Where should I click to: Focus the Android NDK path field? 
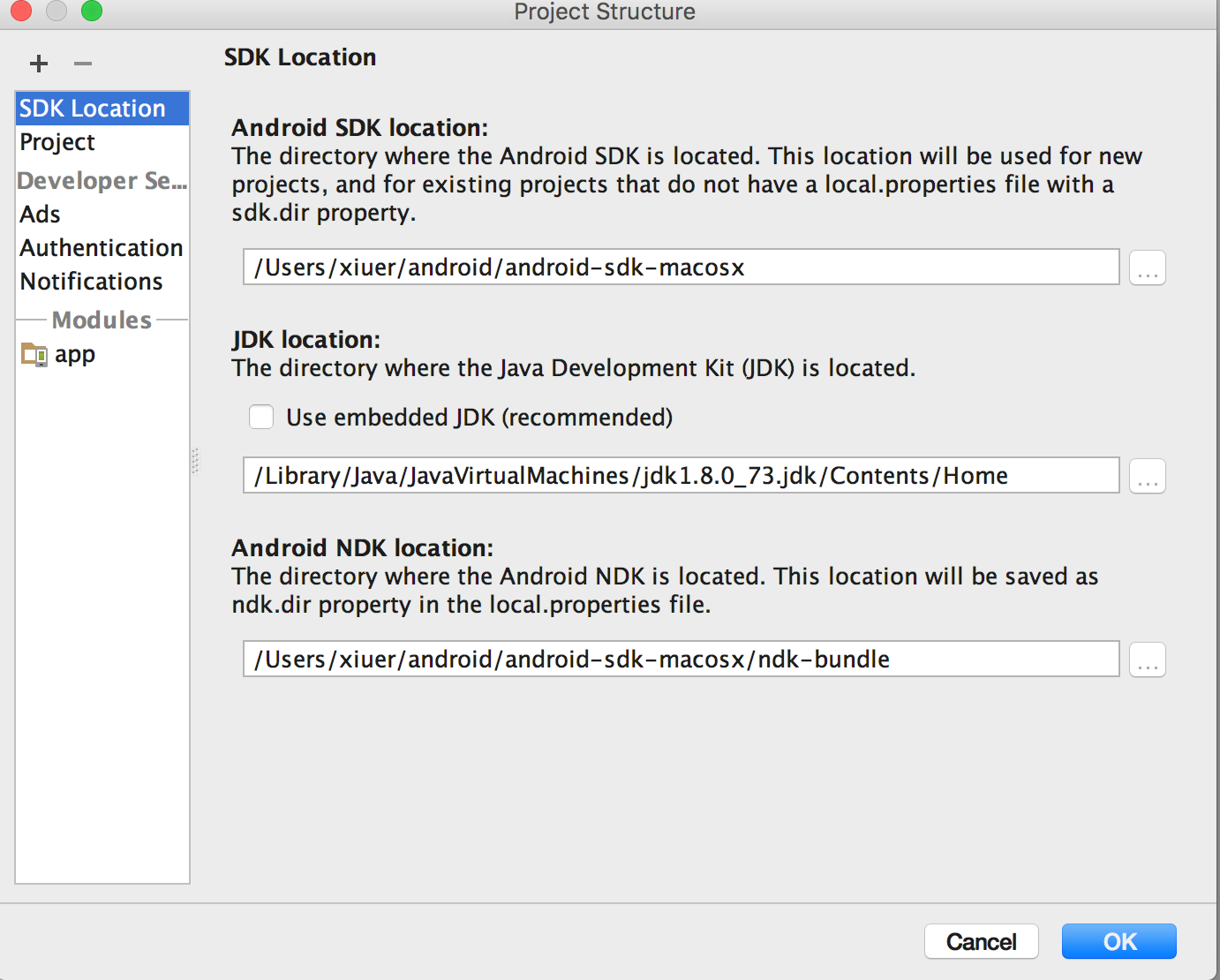pyautogui.click(x=682, y=659)
